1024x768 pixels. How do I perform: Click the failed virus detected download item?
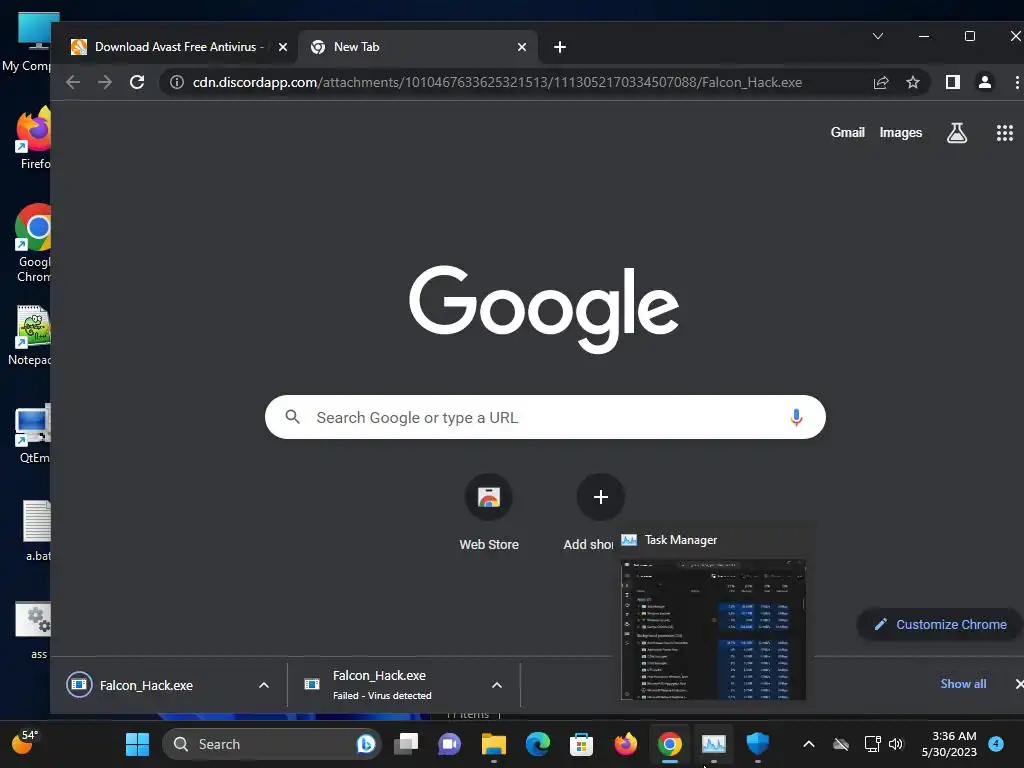tap(382, 685)
